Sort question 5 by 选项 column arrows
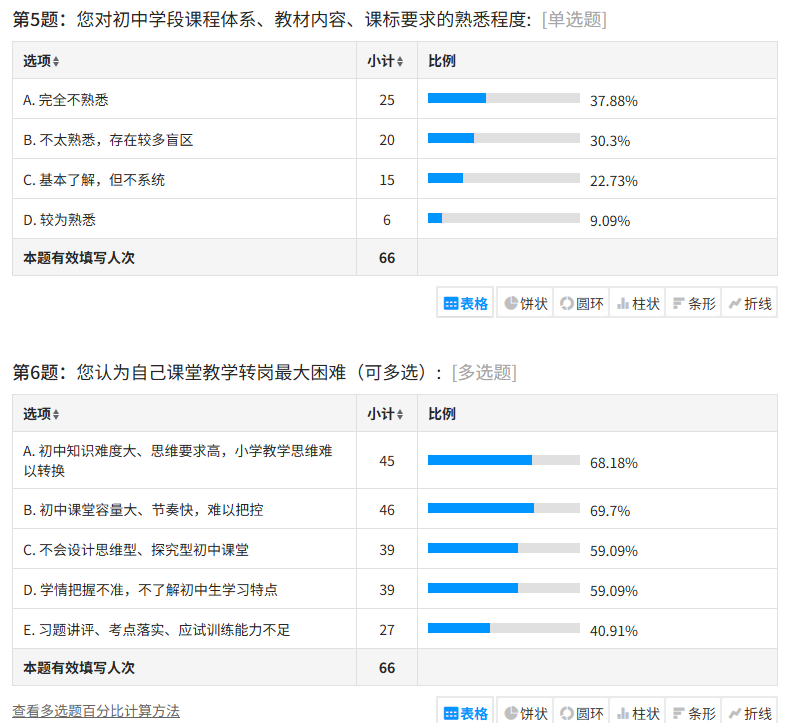The height and width of the screenshot is (723, 788). 56,61
